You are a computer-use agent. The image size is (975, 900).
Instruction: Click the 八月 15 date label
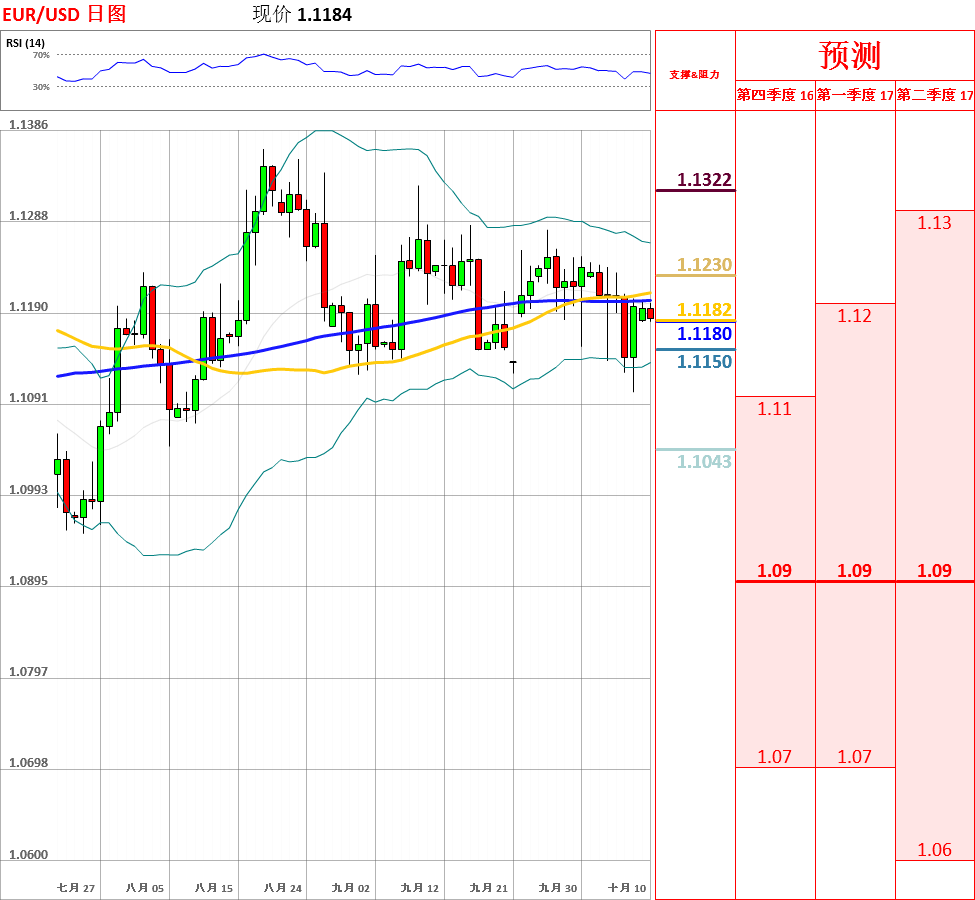214,888
